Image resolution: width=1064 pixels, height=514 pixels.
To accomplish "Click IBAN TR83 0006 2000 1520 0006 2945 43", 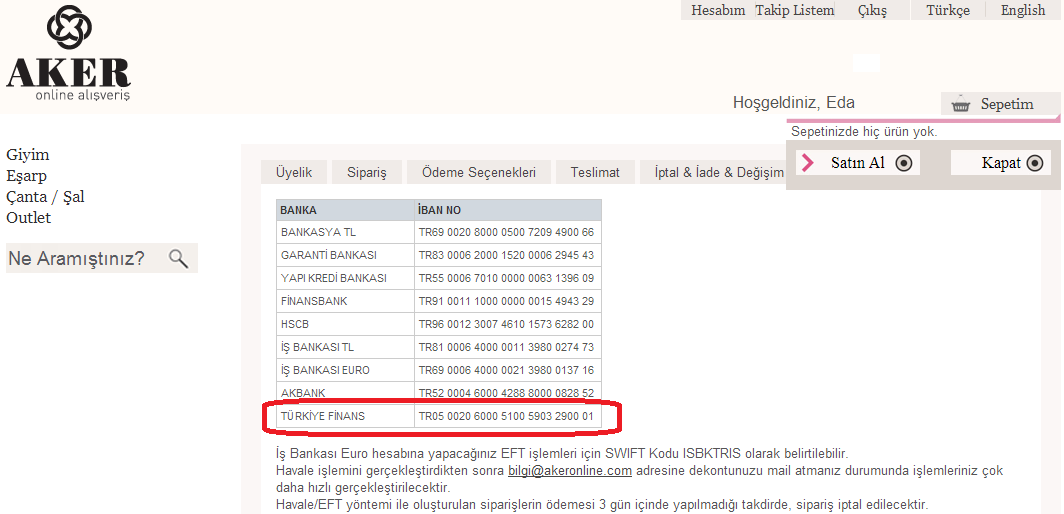I will (x=506, y=255).
